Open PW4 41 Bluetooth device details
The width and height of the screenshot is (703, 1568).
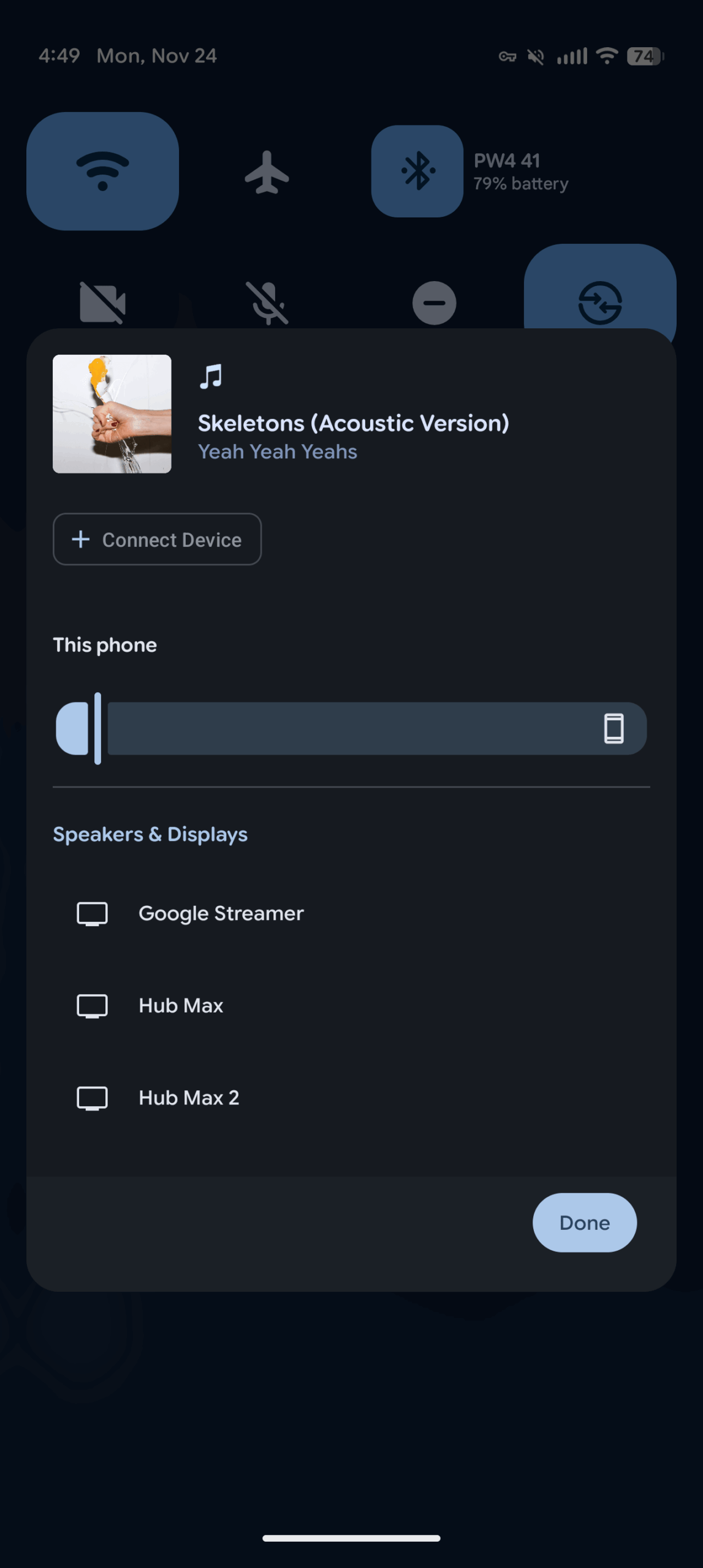(521, 171)
